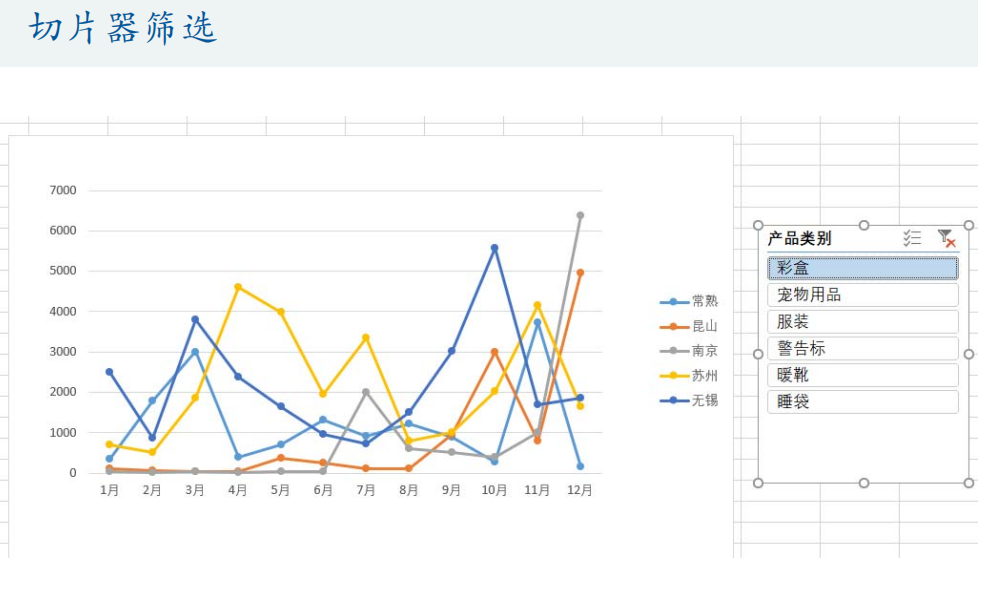Select the 彩盒 slicer item

tap(862, 268)
